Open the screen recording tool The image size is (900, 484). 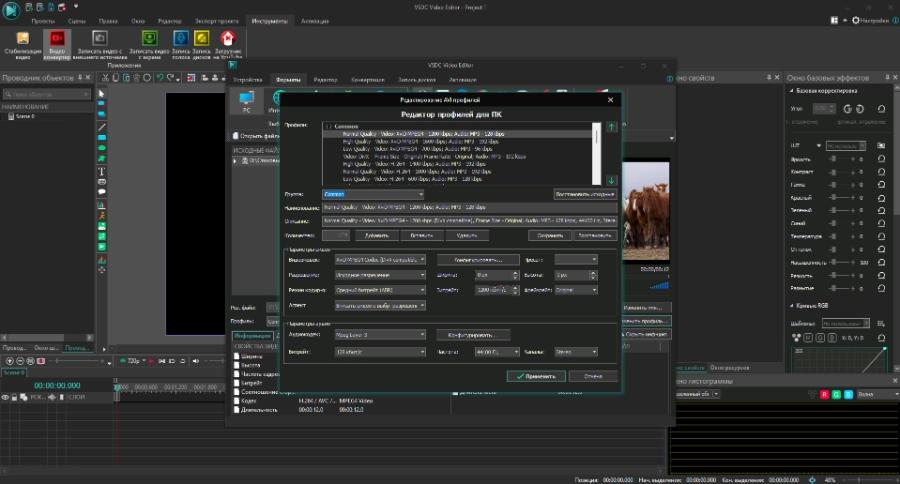click(x=149, y=45)
